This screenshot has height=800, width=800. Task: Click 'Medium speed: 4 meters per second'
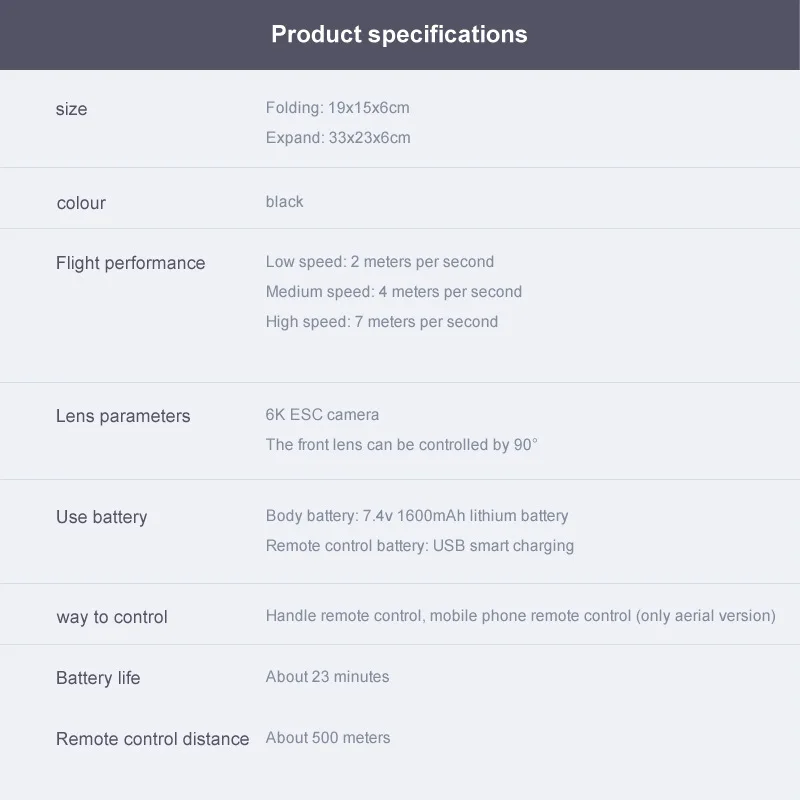(x=393, y=292)
